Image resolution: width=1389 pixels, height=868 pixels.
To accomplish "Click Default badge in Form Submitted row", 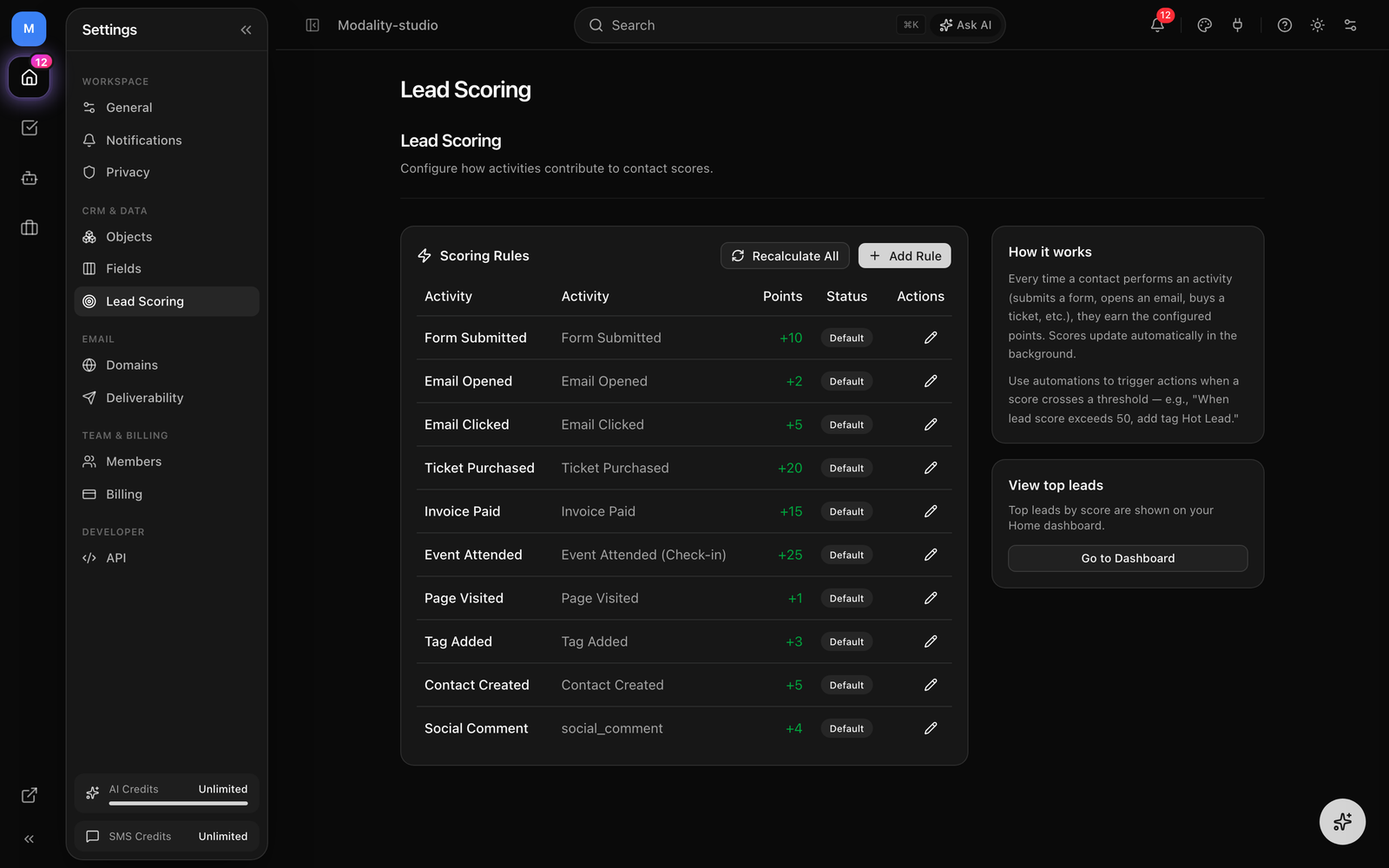I will coord(846,338).
